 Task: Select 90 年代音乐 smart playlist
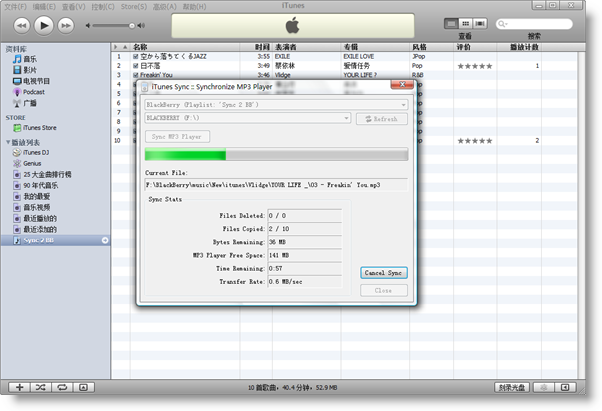click(x=40, y=185)
